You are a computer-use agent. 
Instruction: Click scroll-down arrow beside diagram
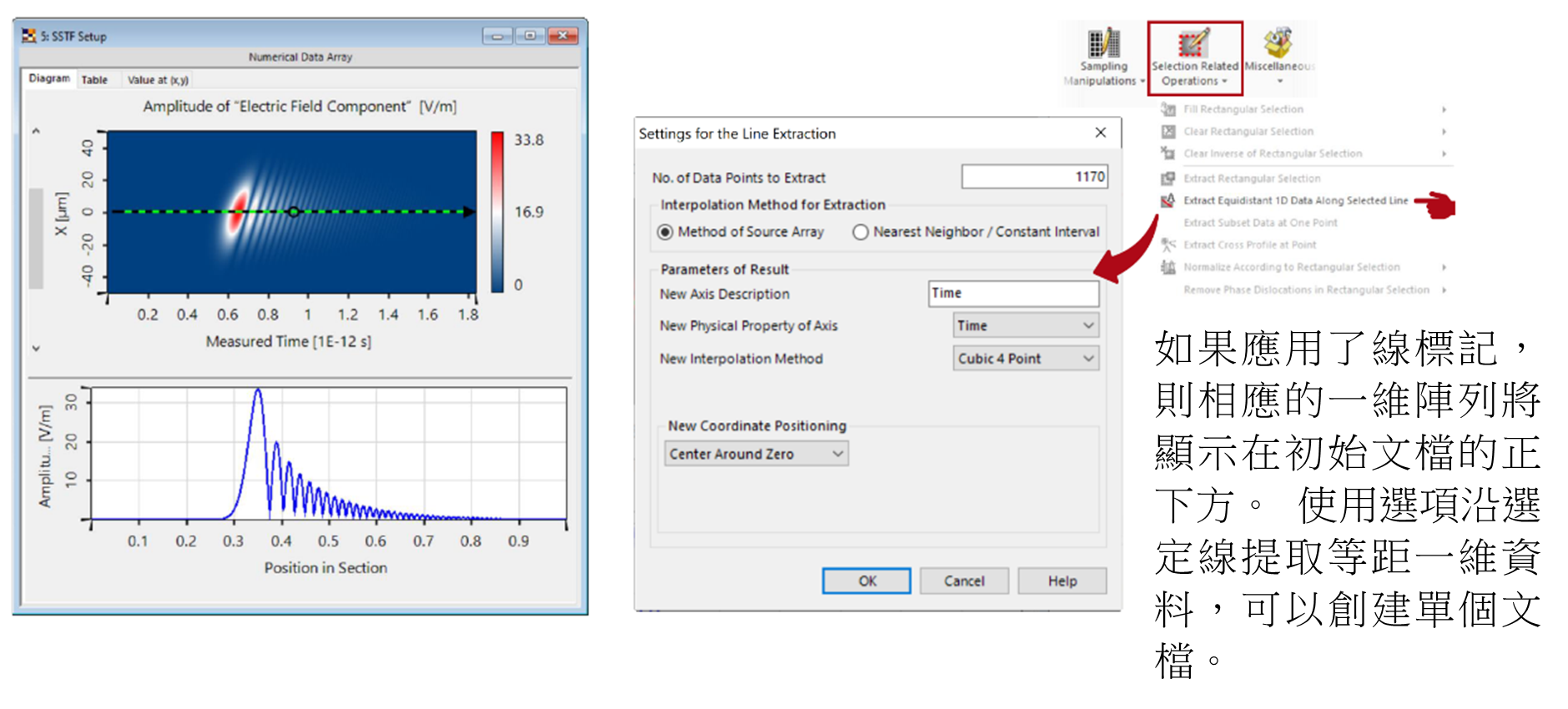pos(36,348)
